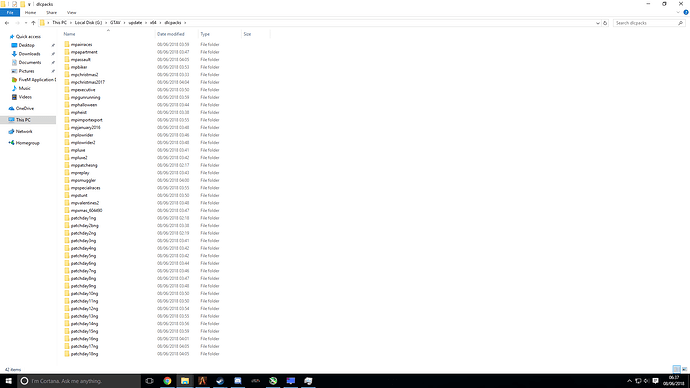Image resolution: width=690 pixels, height=388 pixels.
Task: Expand the ribbon with the chevron
Action: [x=678, y=12]
